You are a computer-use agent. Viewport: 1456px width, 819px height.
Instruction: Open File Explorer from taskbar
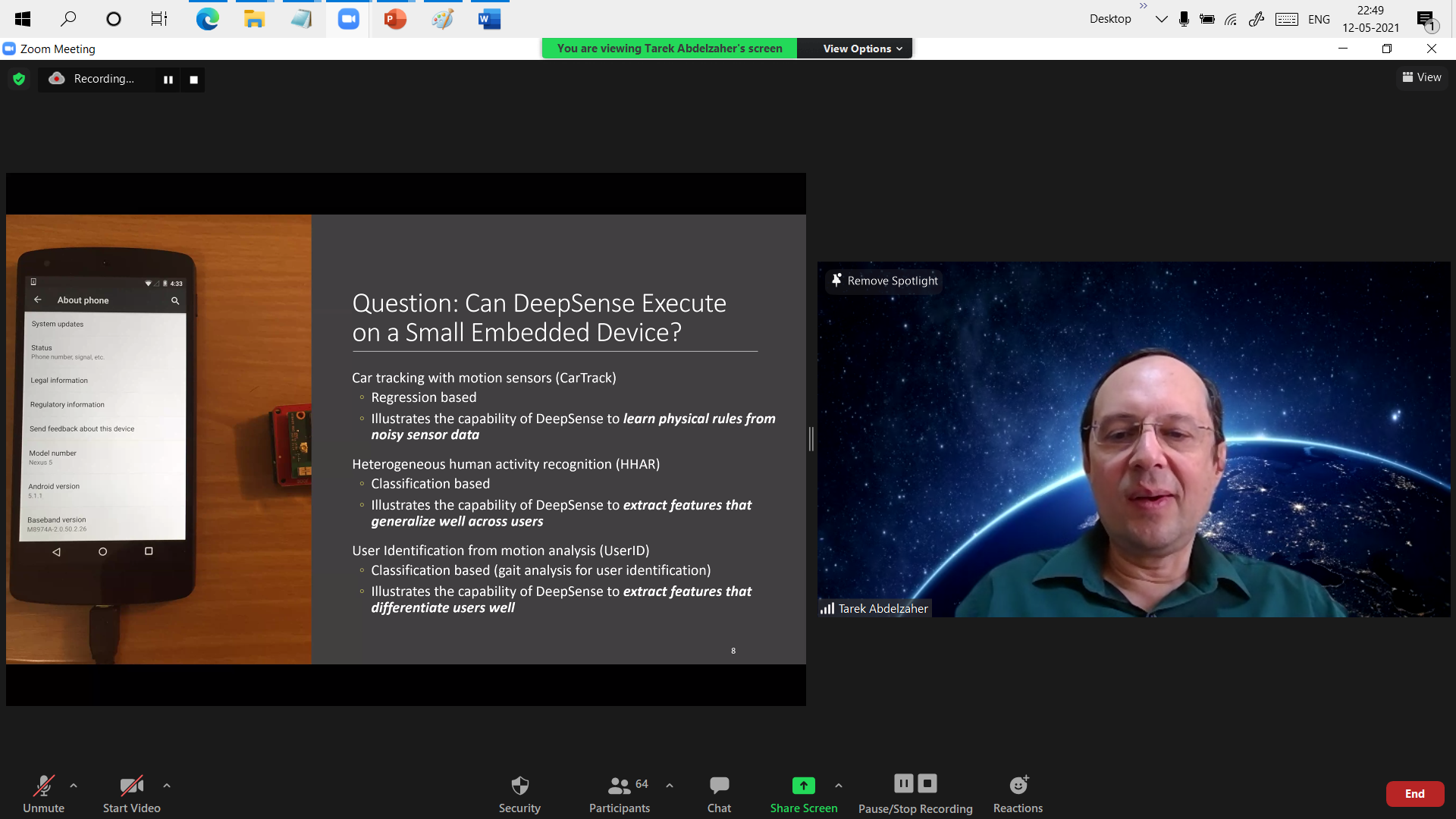pos(254,19)
